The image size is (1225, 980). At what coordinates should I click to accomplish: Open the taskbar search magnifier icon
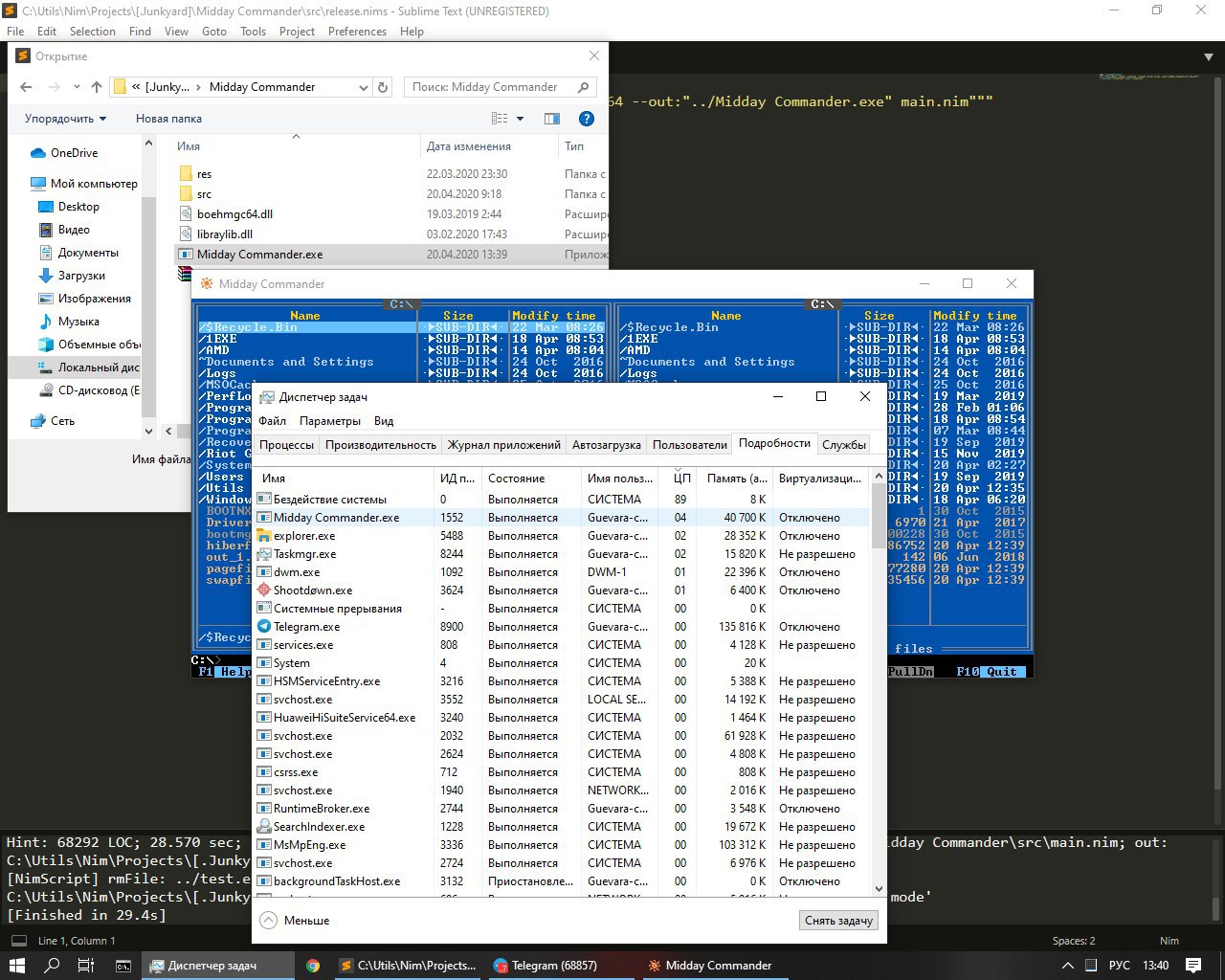tap(53, 966)
